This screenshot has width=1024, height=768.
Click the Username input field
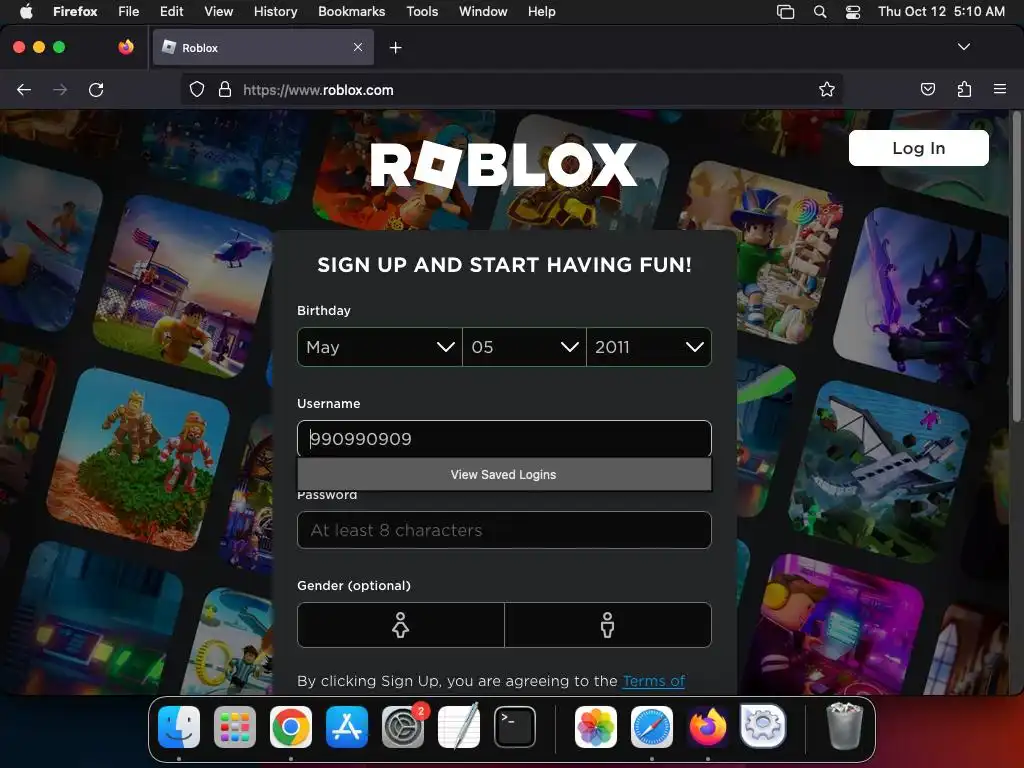(x=504, y=439)
